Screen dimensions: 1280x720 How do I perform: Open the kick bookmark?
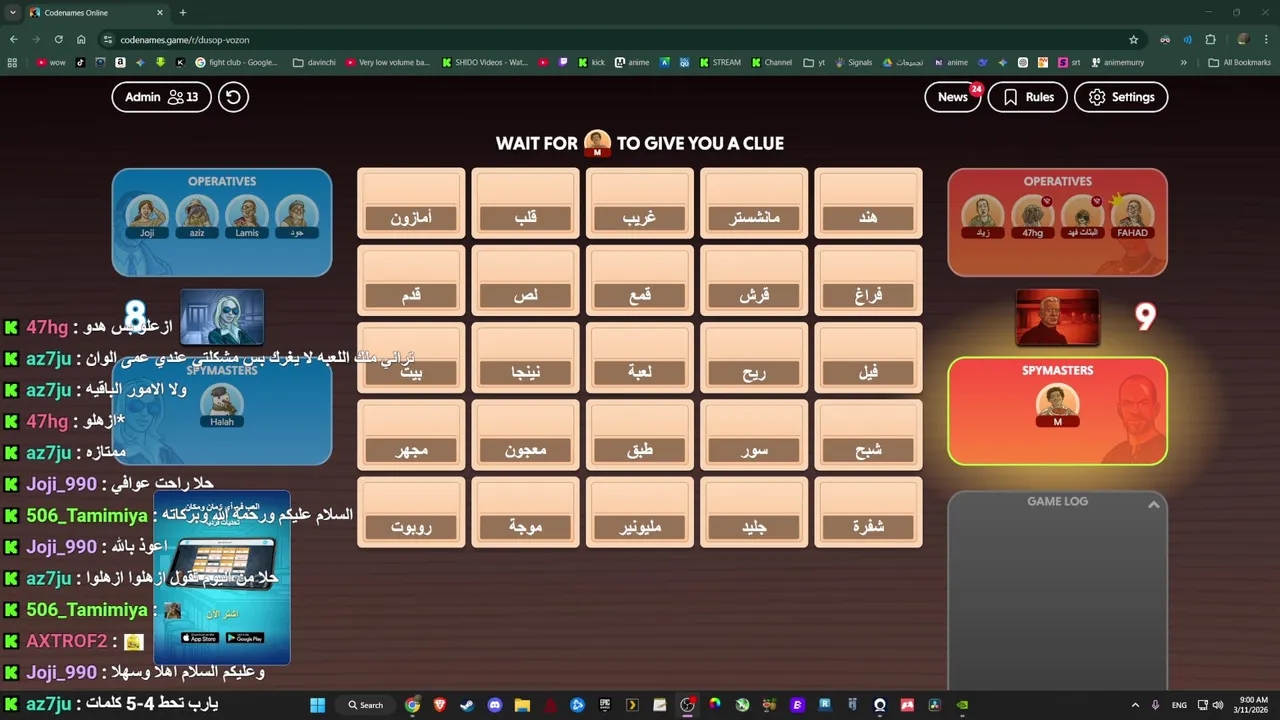[591, 62]
